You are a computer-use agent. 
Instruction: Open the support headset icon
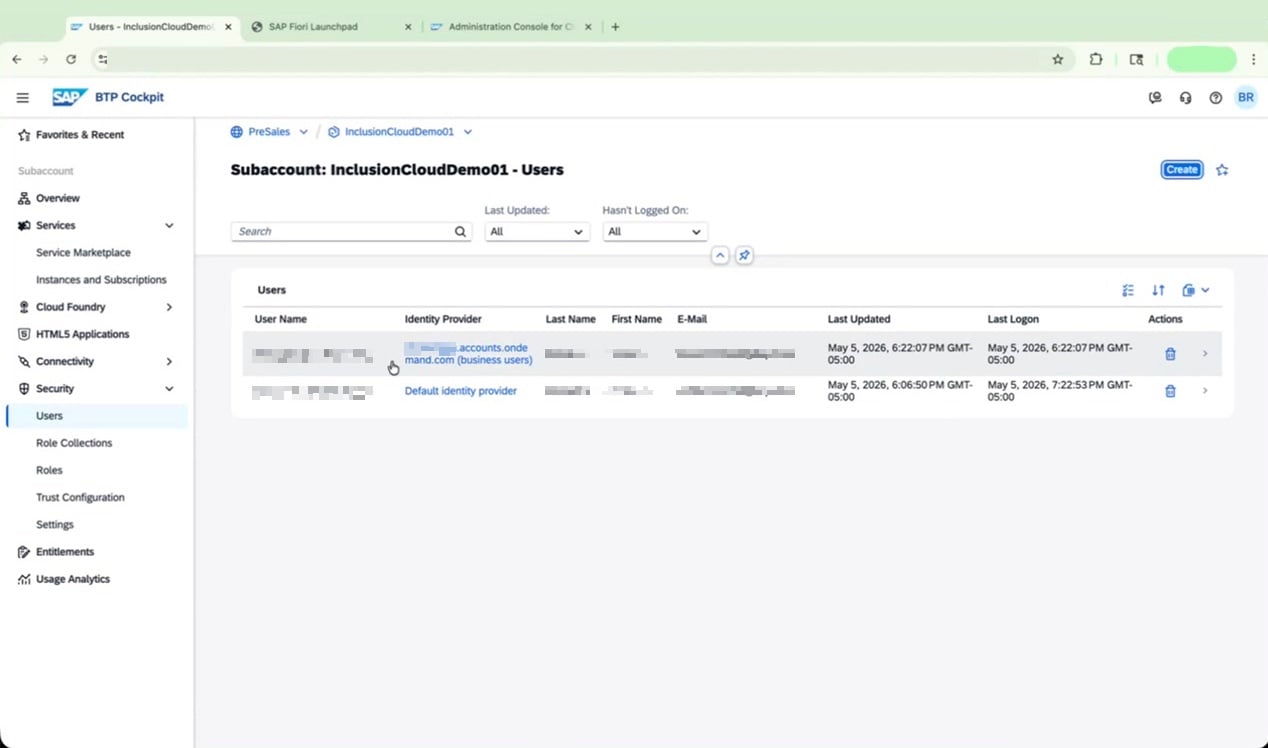click(1185, 98)
